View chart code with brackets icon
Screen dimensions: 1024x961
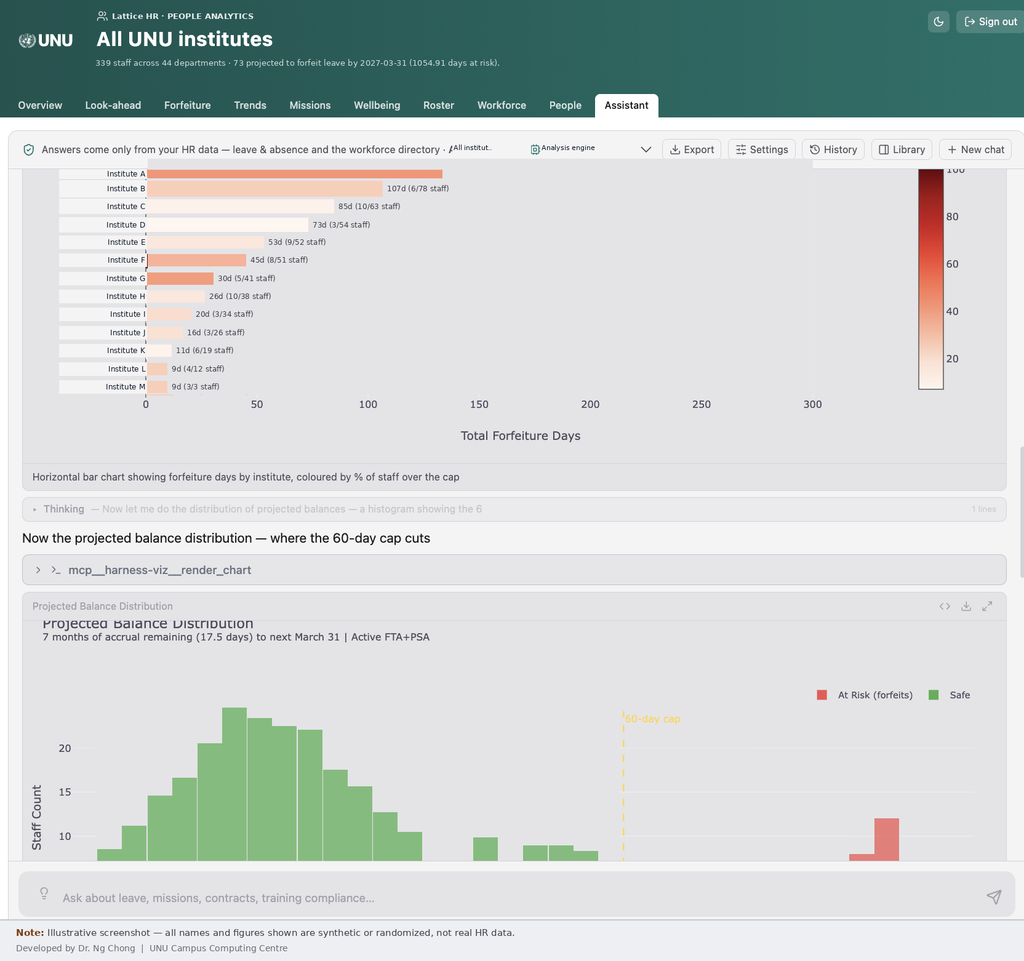(944, 606)
